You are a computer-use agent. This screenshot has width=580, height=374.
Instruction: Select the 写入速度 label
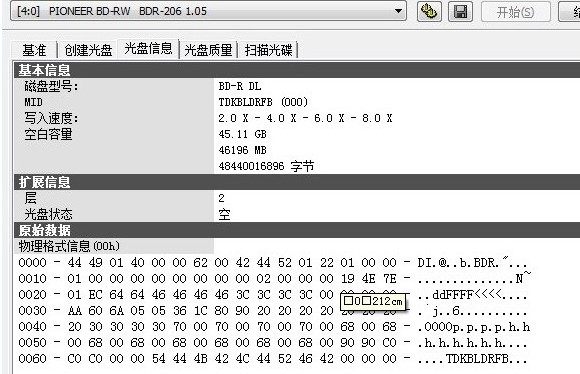(x=51, y=118)
